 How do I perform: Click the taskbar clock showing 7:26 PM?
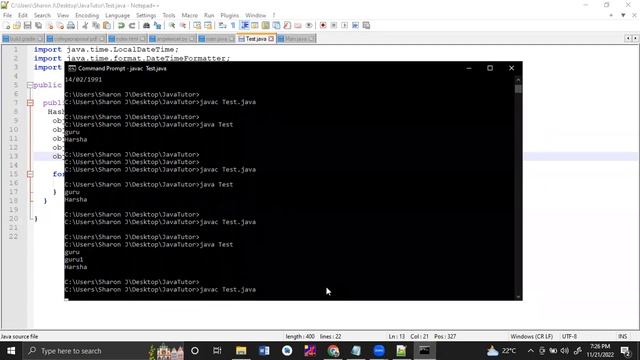click(x=600, y=351)
